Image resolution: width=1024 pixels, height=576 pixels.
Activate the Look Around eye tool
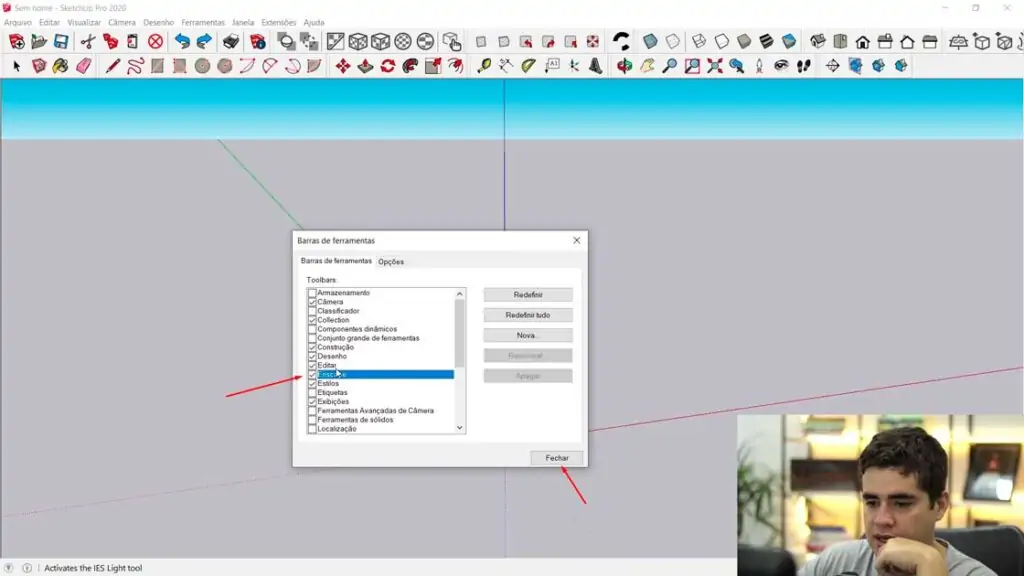tap(780, 63)
